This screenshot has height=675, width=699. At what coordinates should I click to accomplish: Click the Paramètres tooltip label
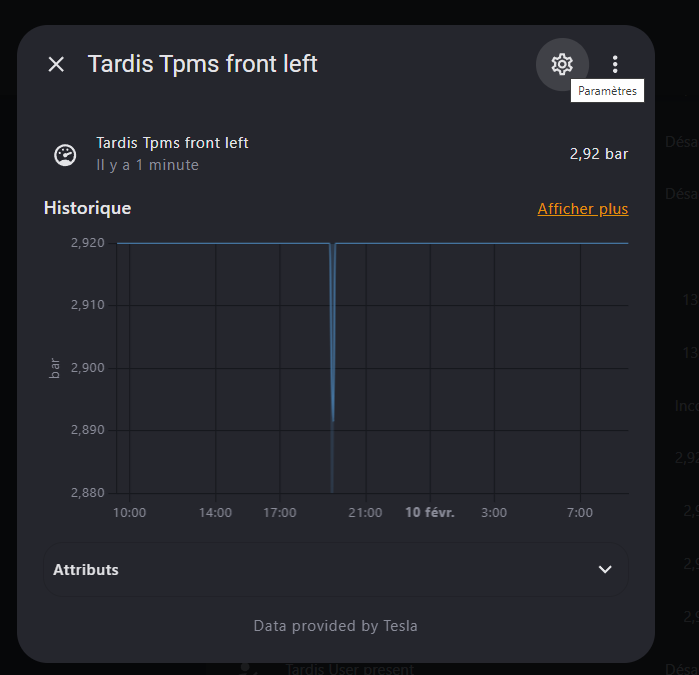point(607,91)
